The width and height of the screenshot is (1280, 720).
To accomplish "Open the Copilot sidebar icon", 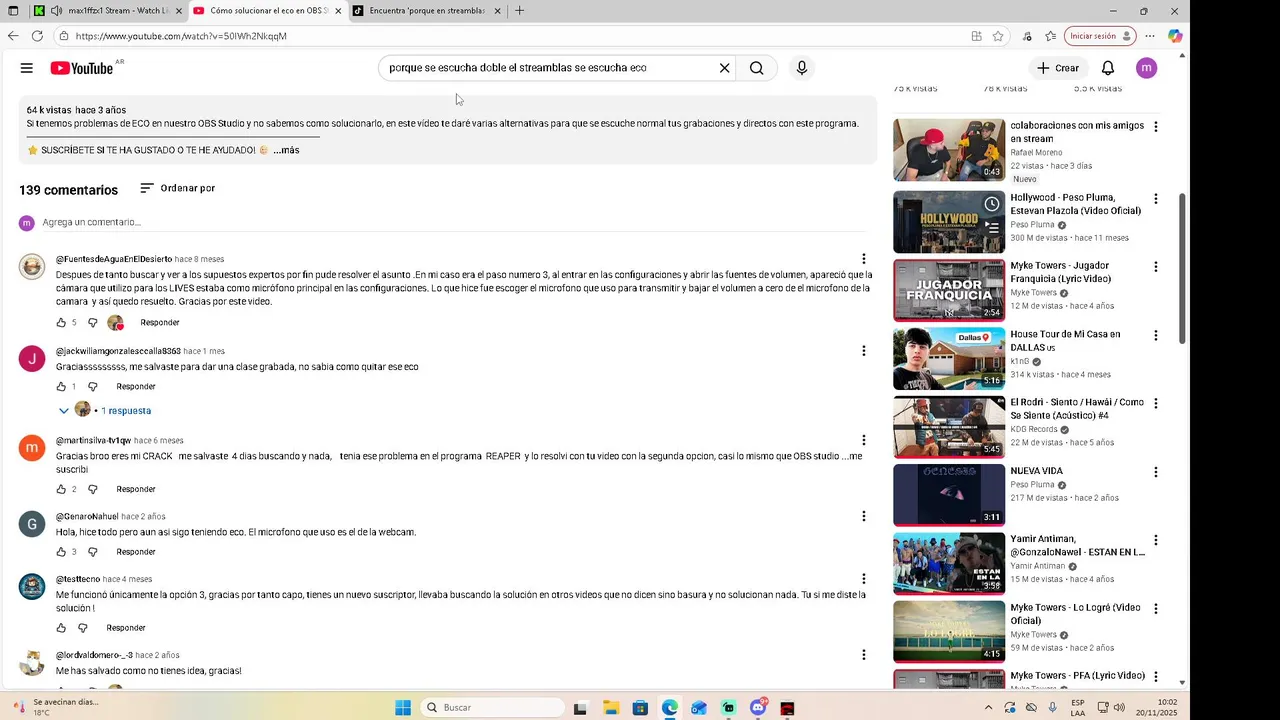I will click(x=1175, y=36).
